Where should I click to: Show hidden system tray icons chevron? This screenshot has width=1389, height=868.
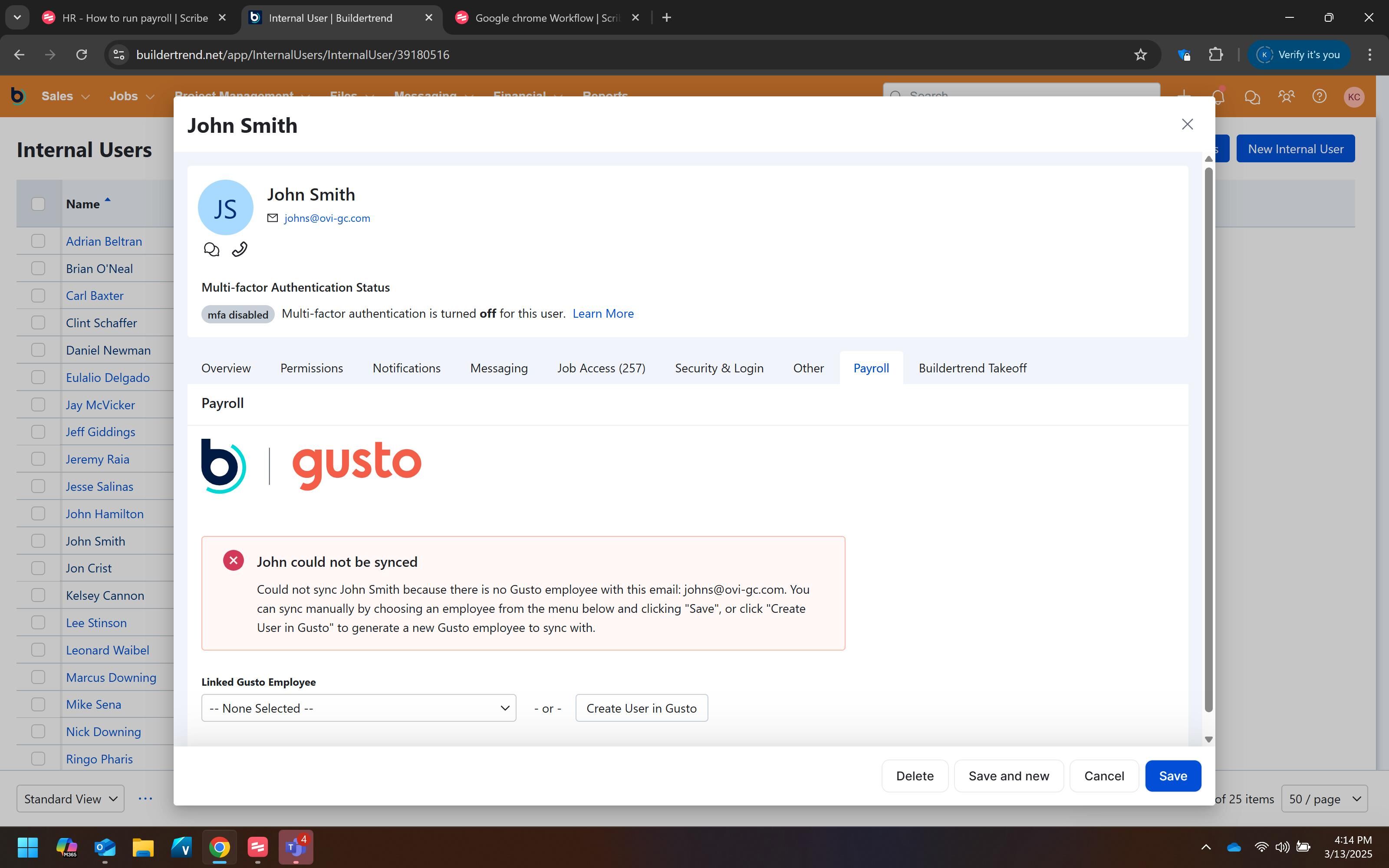point(1206,847)
